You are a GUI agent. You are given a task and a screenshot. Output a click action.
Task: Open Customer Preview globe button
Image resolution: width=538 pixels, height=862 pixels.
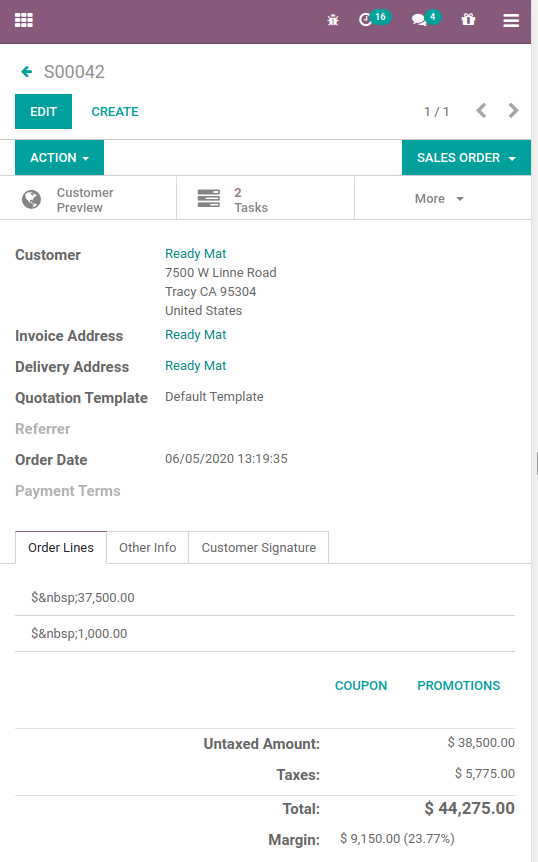click(88, 200)
